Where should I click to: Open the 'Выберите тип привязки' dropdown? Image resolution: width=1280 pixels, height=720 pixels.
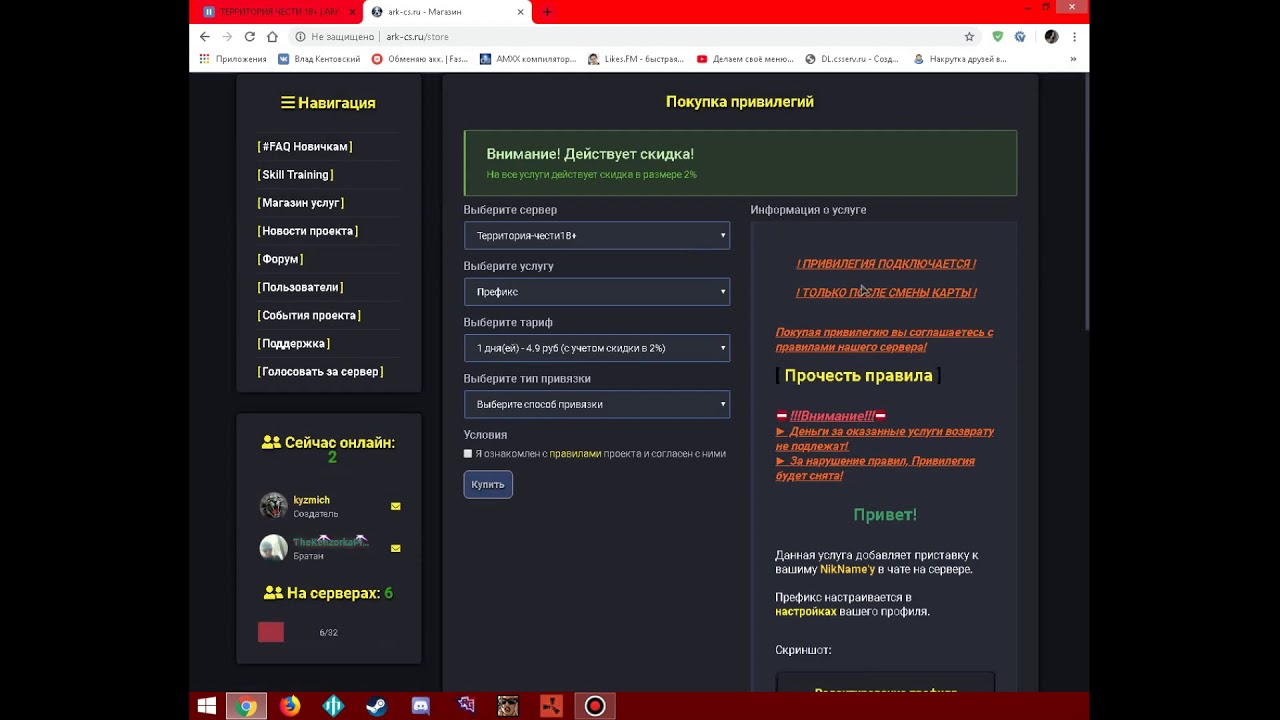[597, 404]
